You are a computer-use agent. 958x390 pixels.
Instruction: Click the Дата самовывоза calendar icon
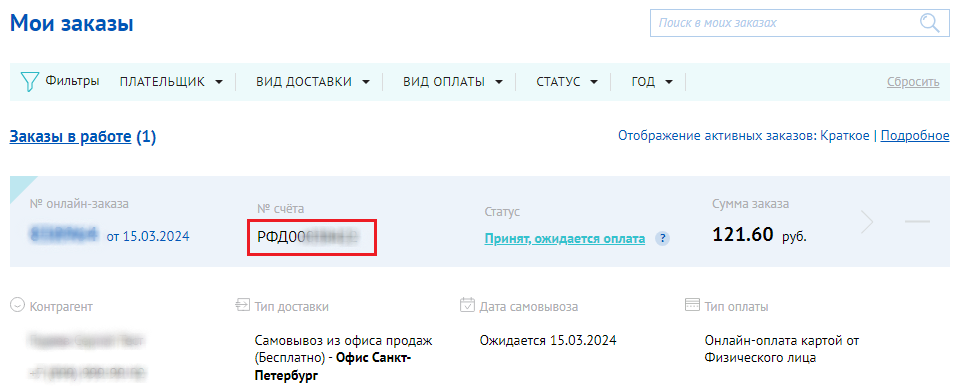pyautogui.click(x=467, y=304)
